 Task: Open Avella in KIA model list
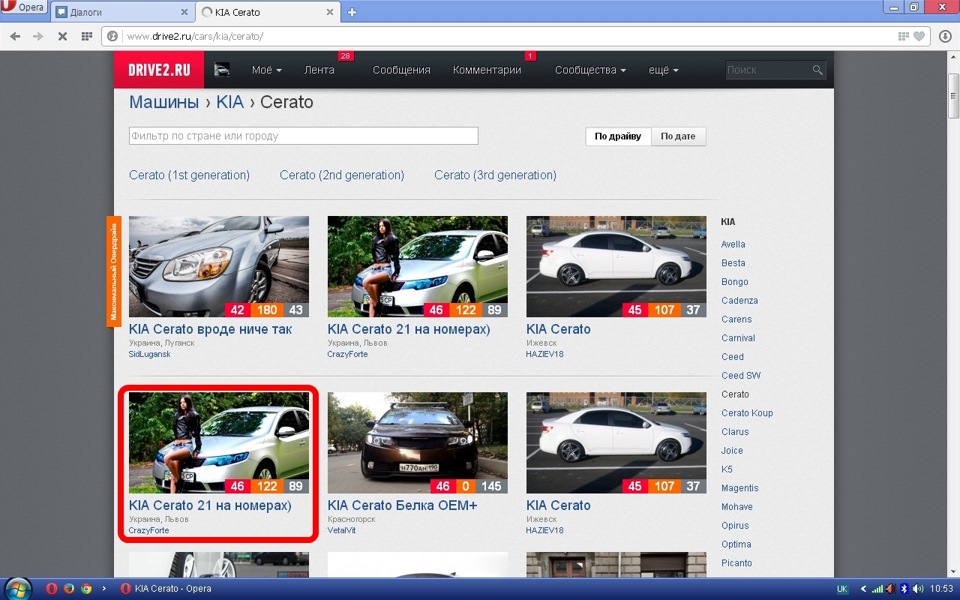[x=733, y=244]
